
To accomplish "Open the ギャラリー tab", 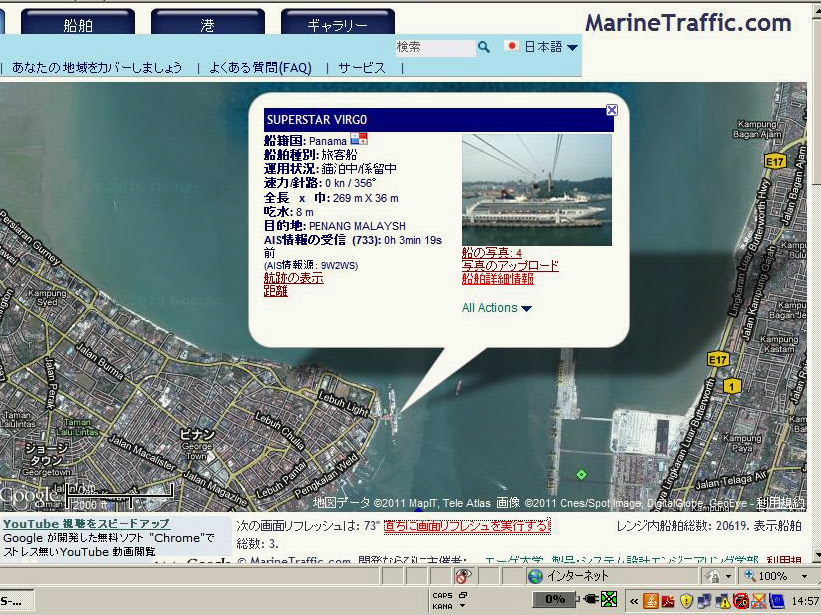I will click(338, 24).
